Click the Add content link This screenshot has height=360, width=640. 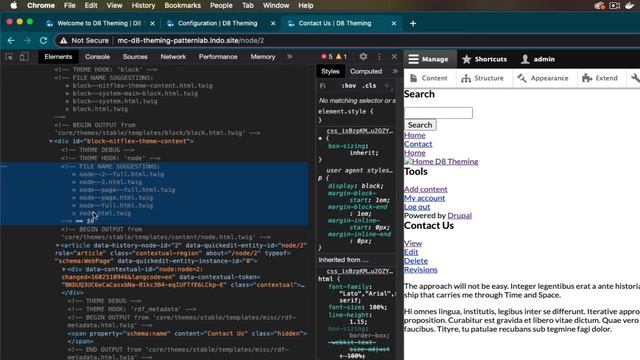tap(426, 189)
